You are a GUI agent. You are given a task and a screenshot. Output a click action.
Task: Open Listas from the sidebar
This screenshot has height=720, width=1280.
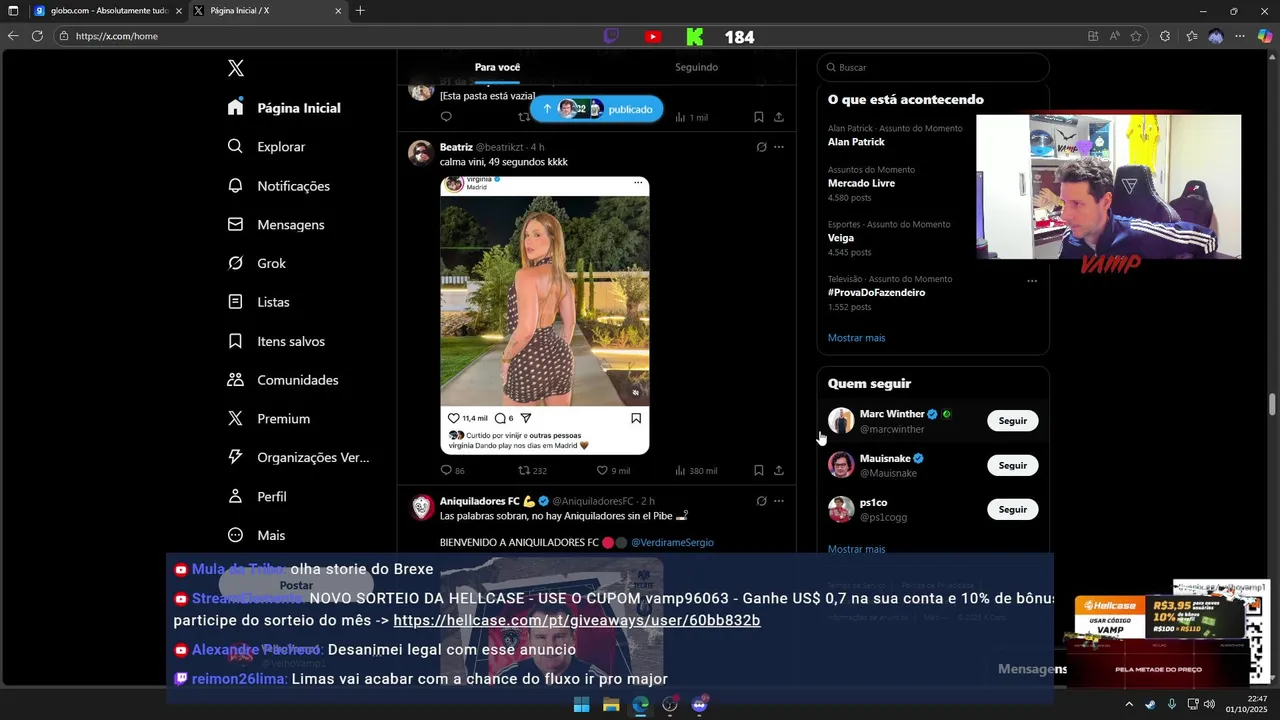coord(259,302)
